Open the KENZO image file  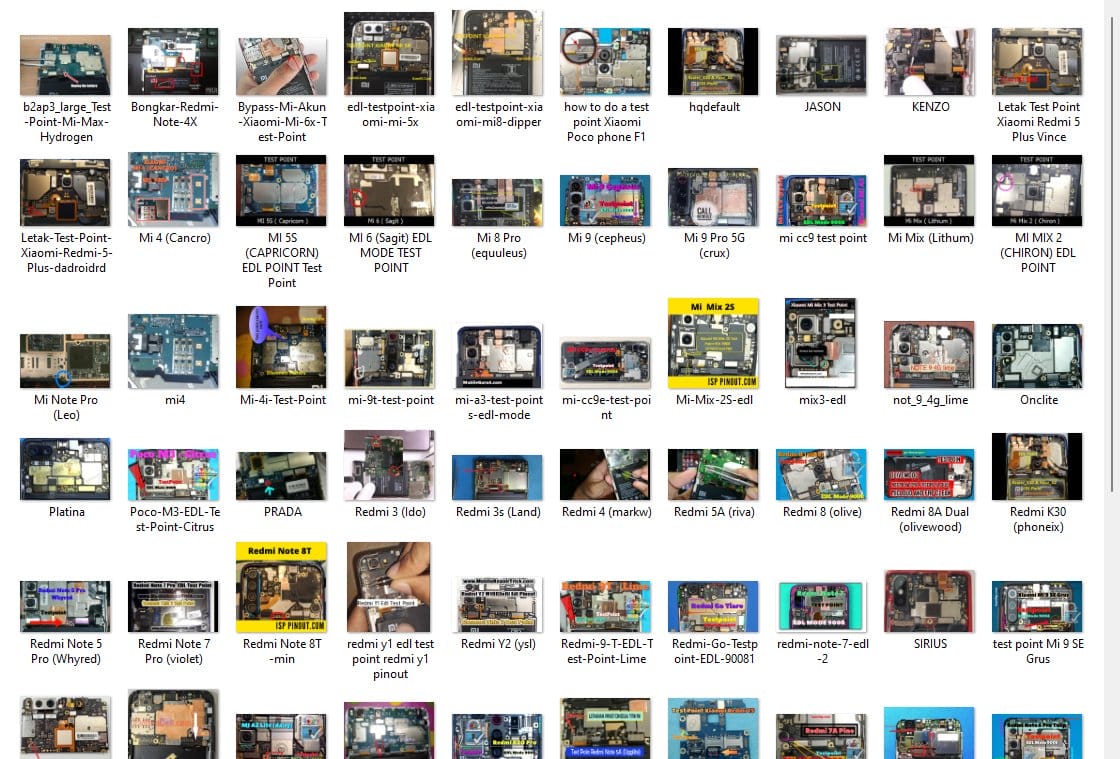tap(929, 62)
